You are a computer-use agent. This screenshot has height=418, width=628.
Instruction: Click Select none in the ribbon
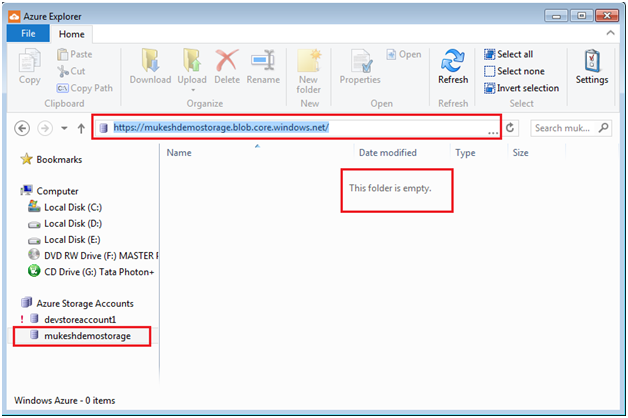pyautogui.click(x=514, y=71)
